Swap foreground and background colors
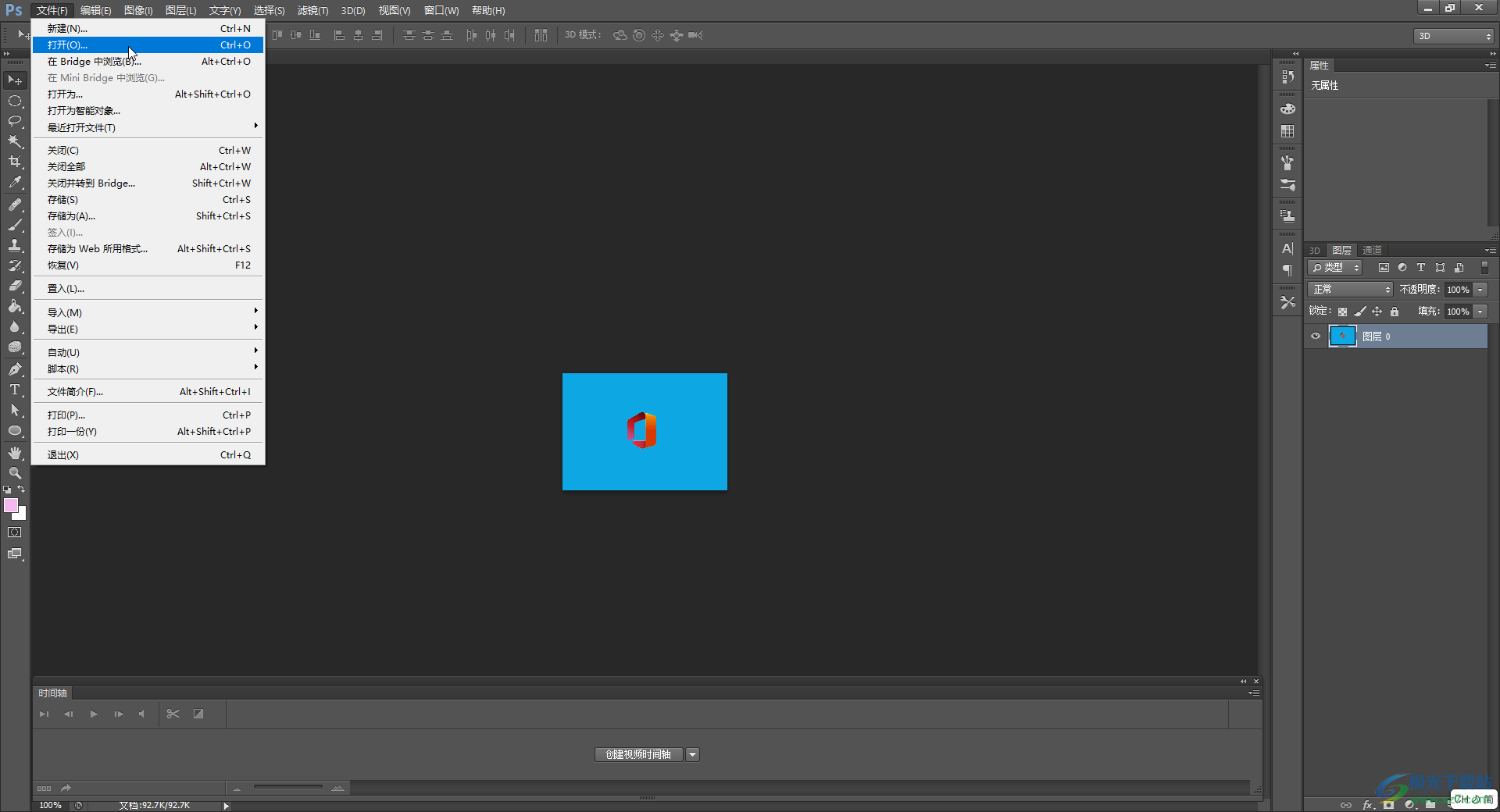1500x812 pixels. [21, 490]
